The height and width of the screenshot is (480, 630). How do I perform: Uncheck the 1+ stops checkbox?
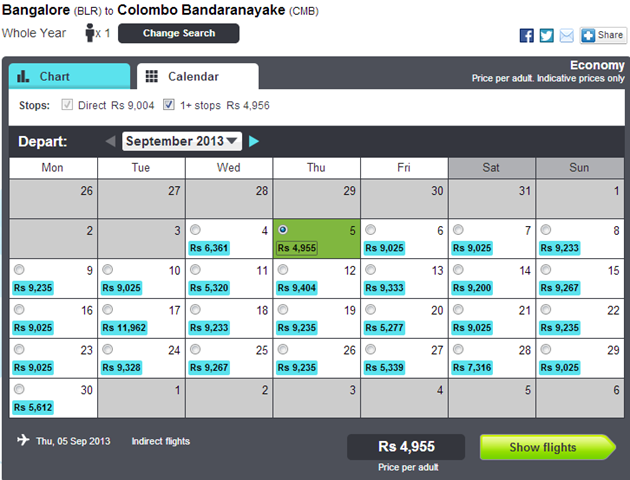(169, 104)
